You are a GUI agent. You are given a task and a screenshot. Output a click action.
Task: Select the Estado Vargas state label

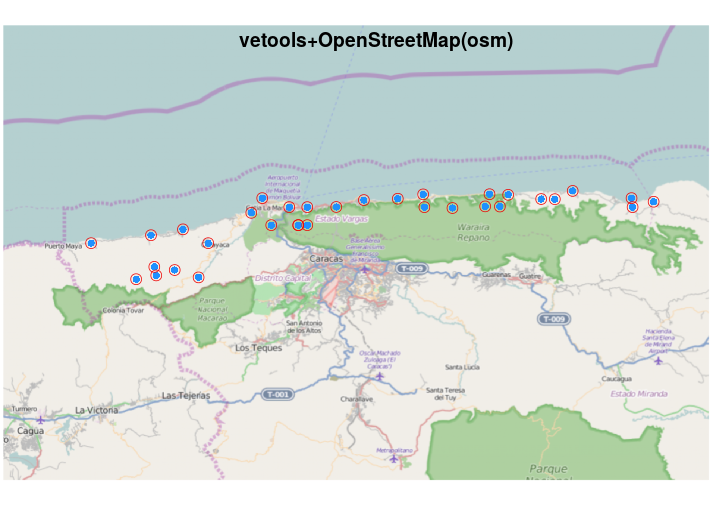coord(341,218)
